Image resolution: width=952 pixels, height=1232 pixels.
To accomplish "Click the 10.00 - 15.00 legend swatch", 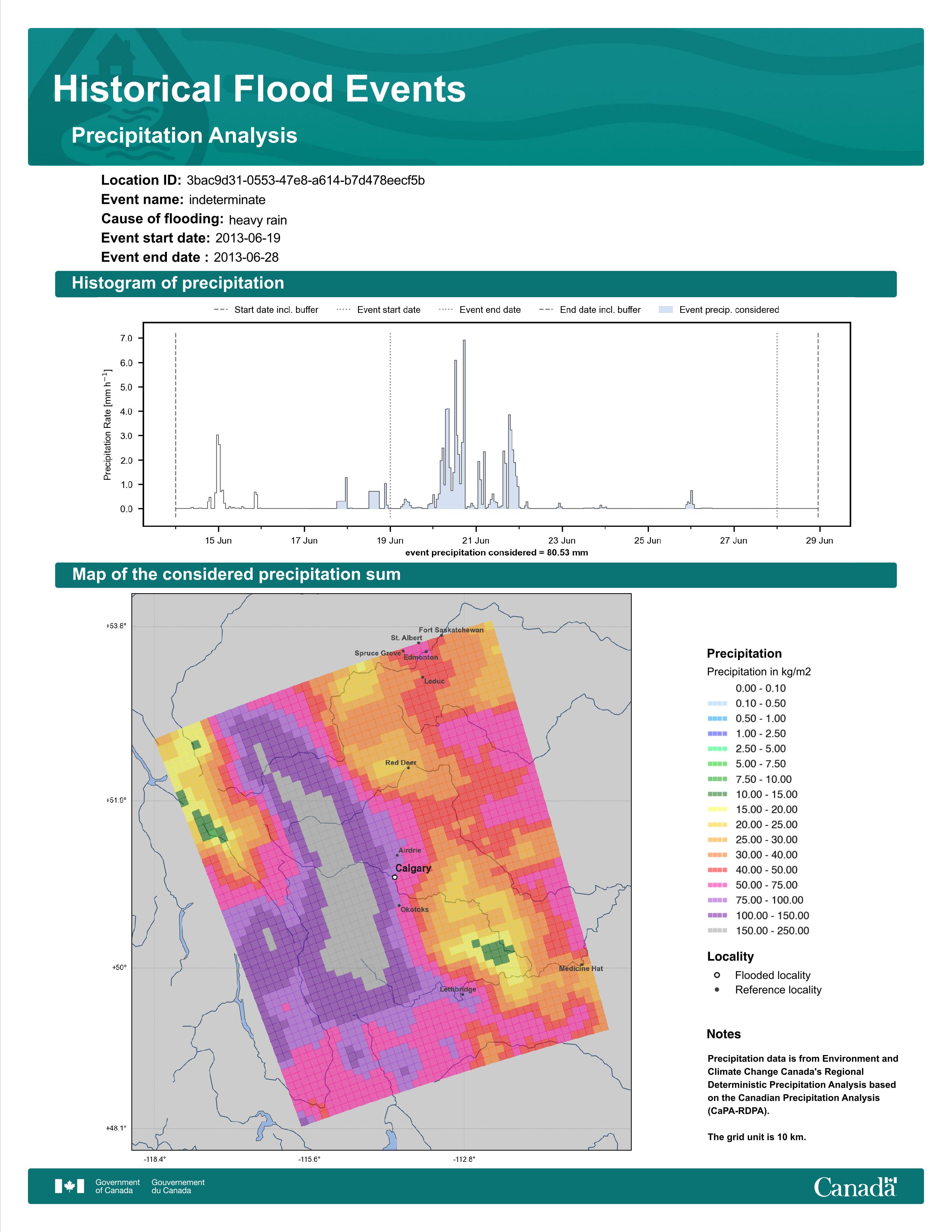I will click(x=718, y=794).
